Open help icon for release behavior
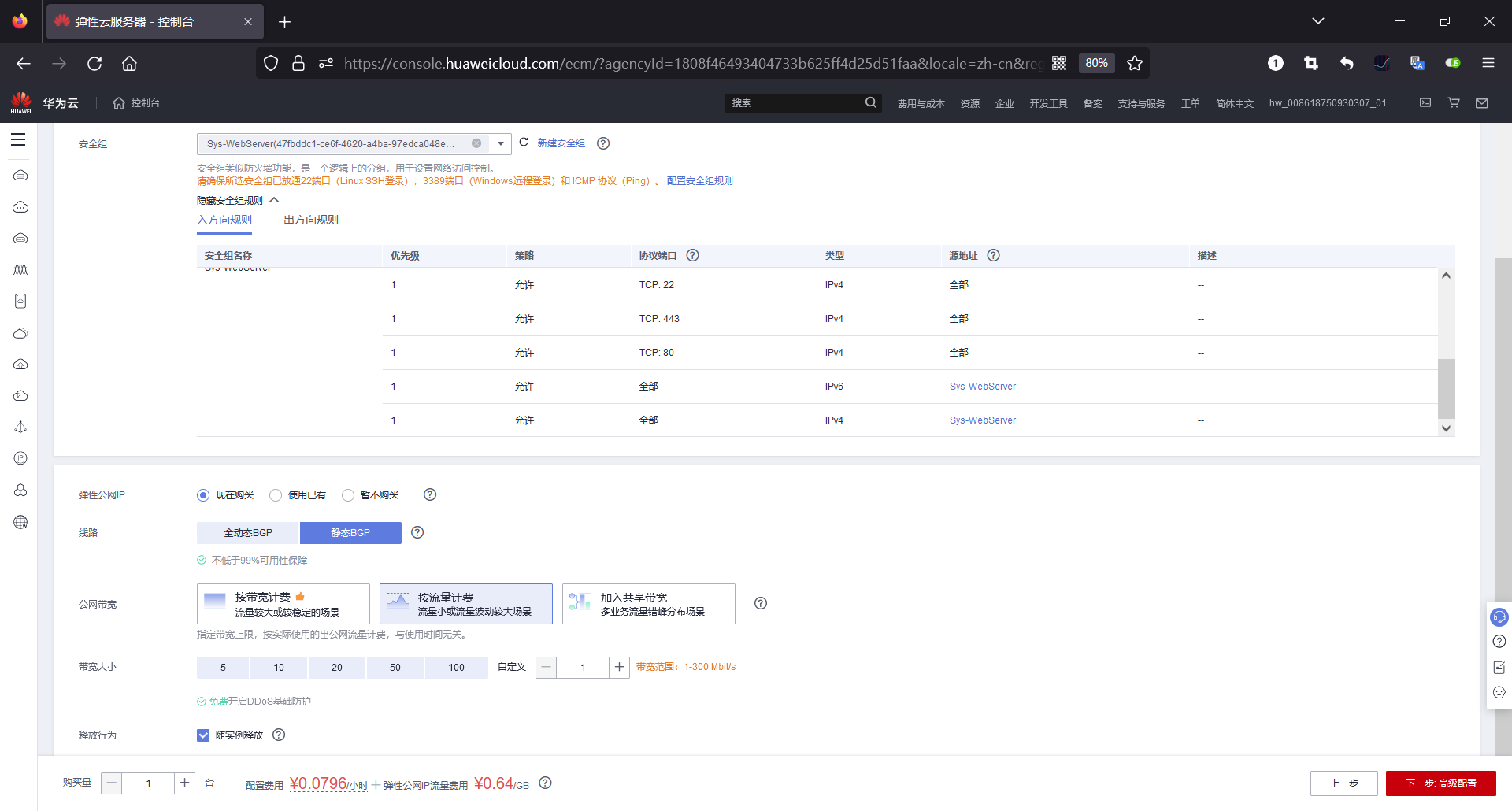This screenshot has height=811, width=1512. point(279,735)
